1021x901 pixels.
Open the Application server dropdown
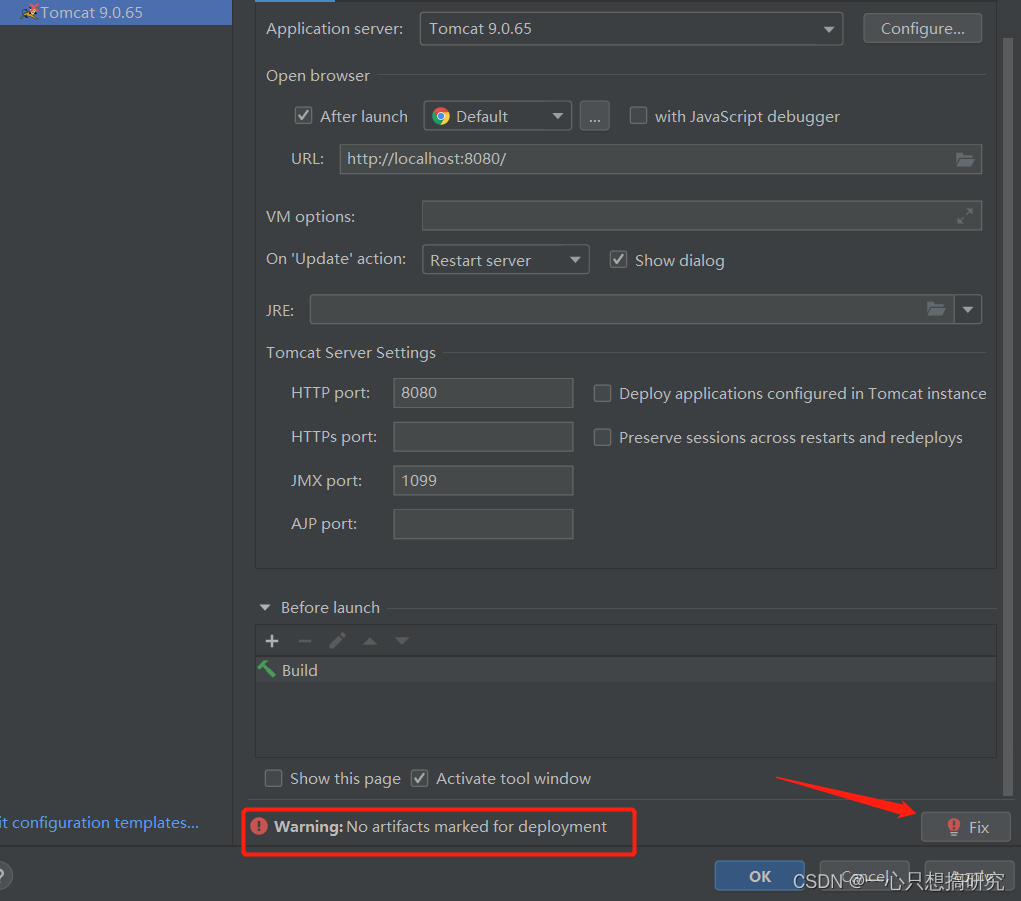pyautogui.click(x=829, y=29)
